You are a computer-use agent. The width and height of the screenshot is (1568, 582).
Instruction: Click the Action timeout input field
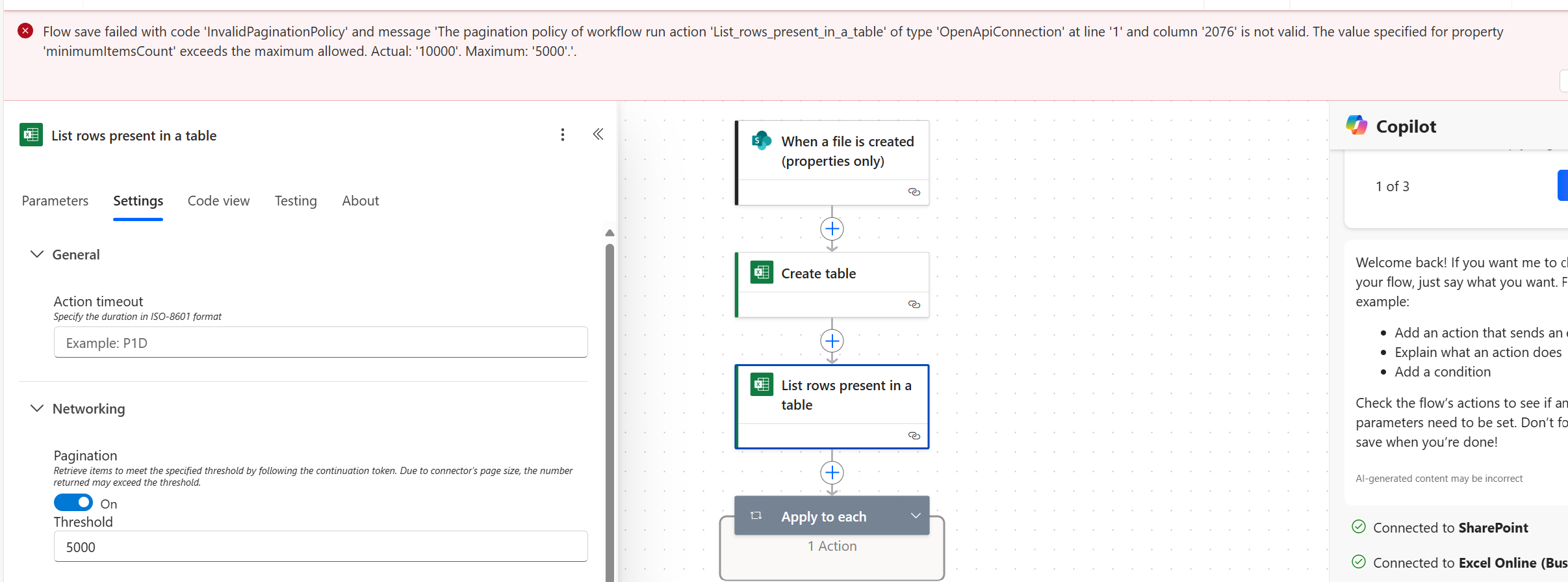[x=321, y=342]
